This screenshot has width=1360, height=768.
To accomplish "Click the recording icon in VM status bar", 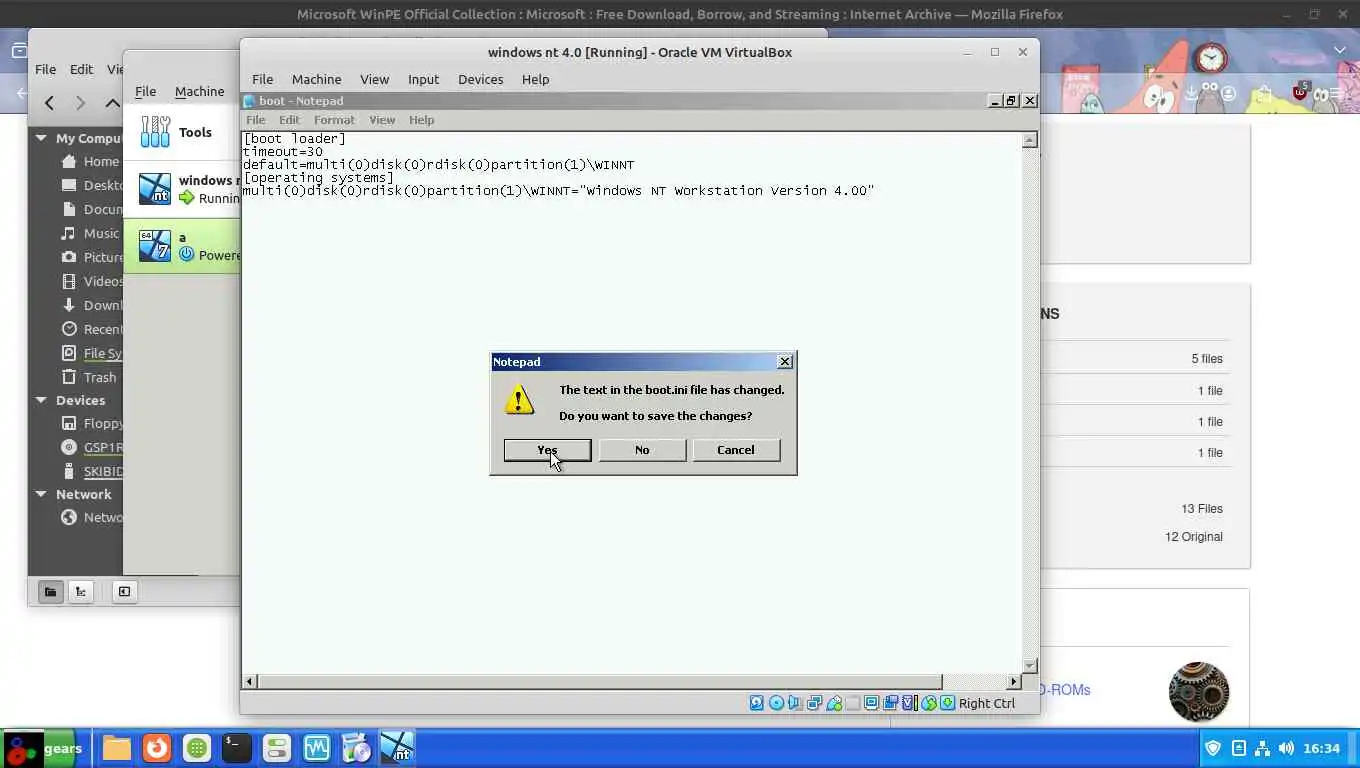I will (x=891, y=703).
